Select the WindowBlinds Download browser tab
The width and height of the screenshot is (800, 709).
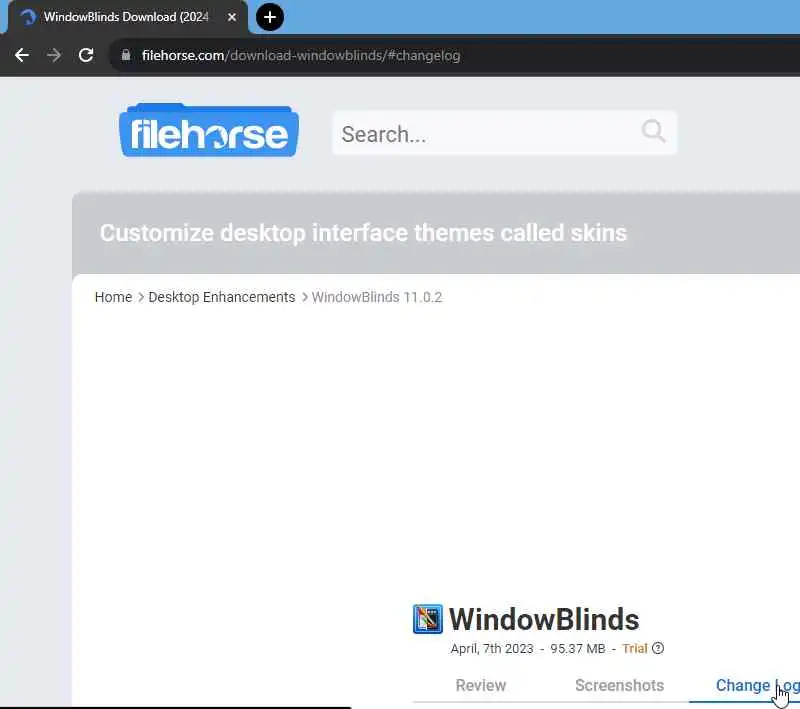click(x=126, y=17)
